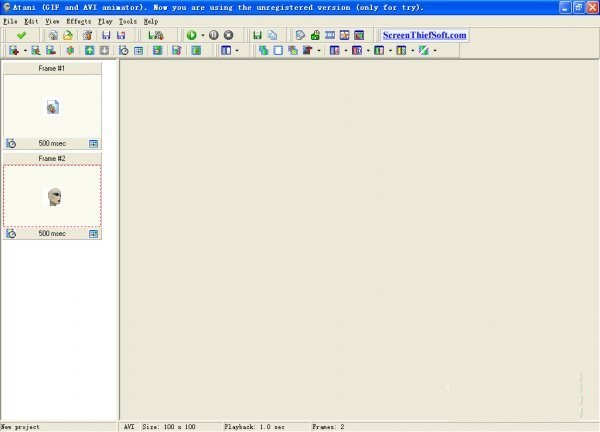Click the properties icon under Frame #2
This screenshot has width=600, height=432.
(x=93, y=233)
